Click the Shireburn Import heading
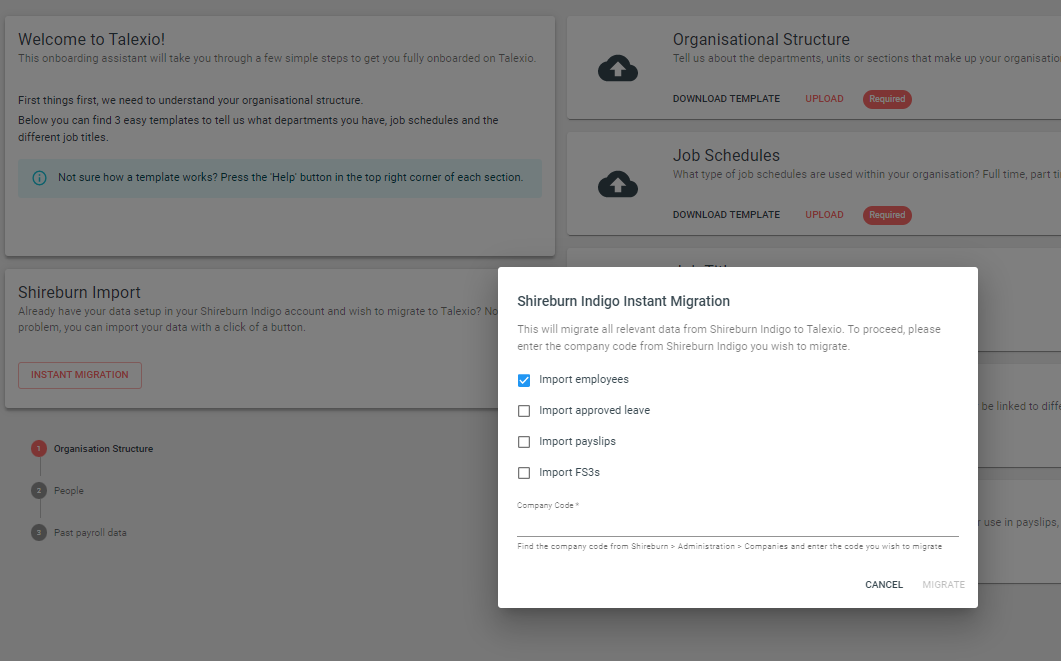1061x661 pixels. [x=79, y=292]
